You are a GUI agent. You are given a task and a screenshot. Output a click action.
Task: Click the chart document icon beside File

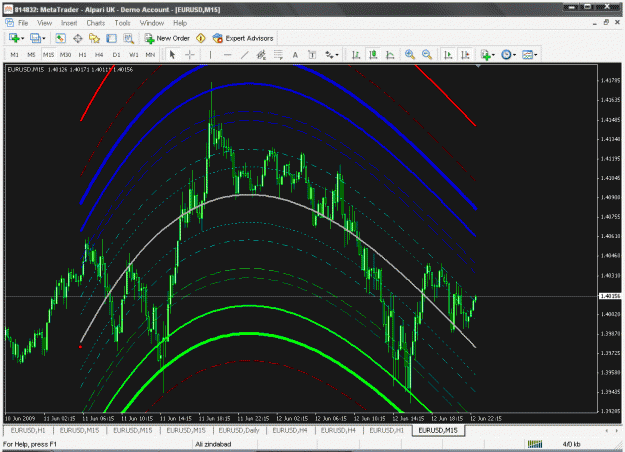9,23
